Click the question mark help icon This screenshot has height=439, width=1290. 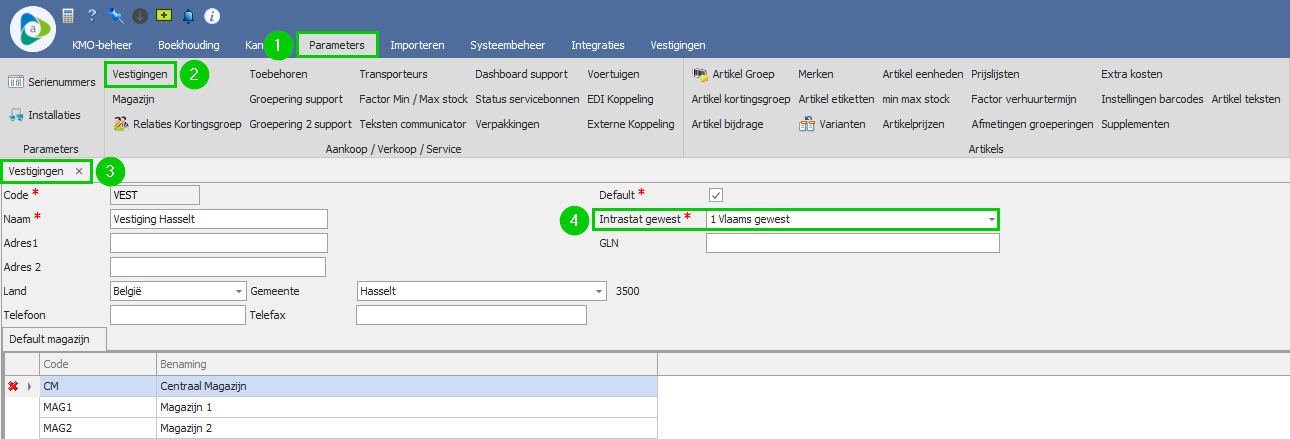tap(92, 16)
